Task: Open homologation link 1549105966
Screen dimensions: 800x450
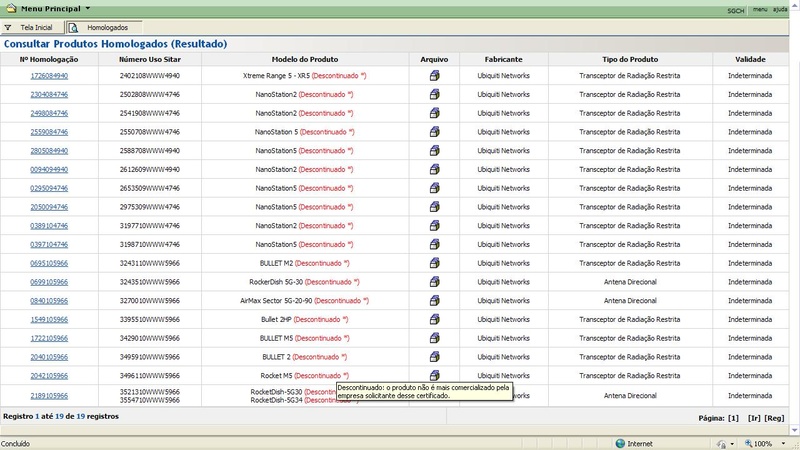Action: 49,319
